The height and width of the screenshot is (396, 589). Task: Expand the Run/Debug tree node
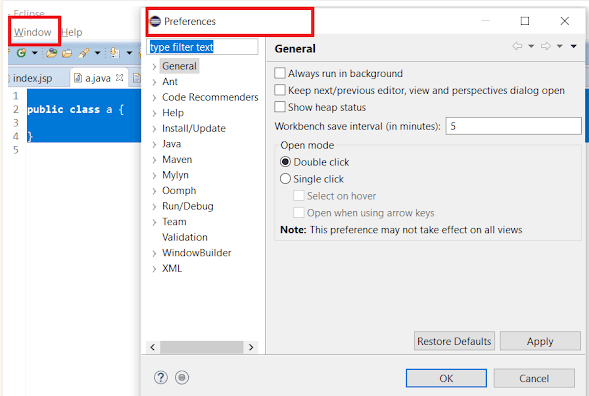[154, 207]
